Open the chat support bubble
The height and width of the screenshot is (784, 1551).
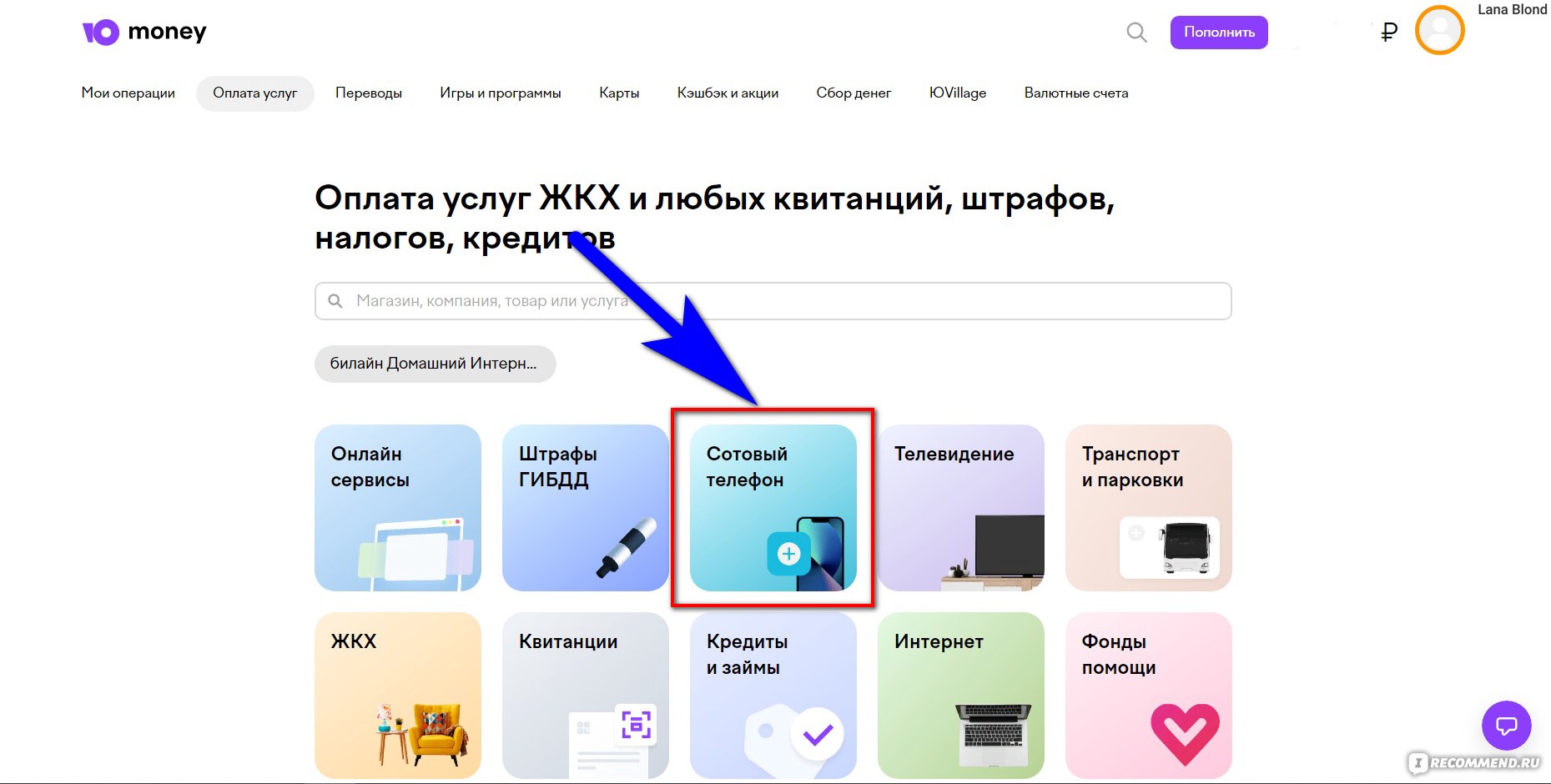click(1507, 726)
